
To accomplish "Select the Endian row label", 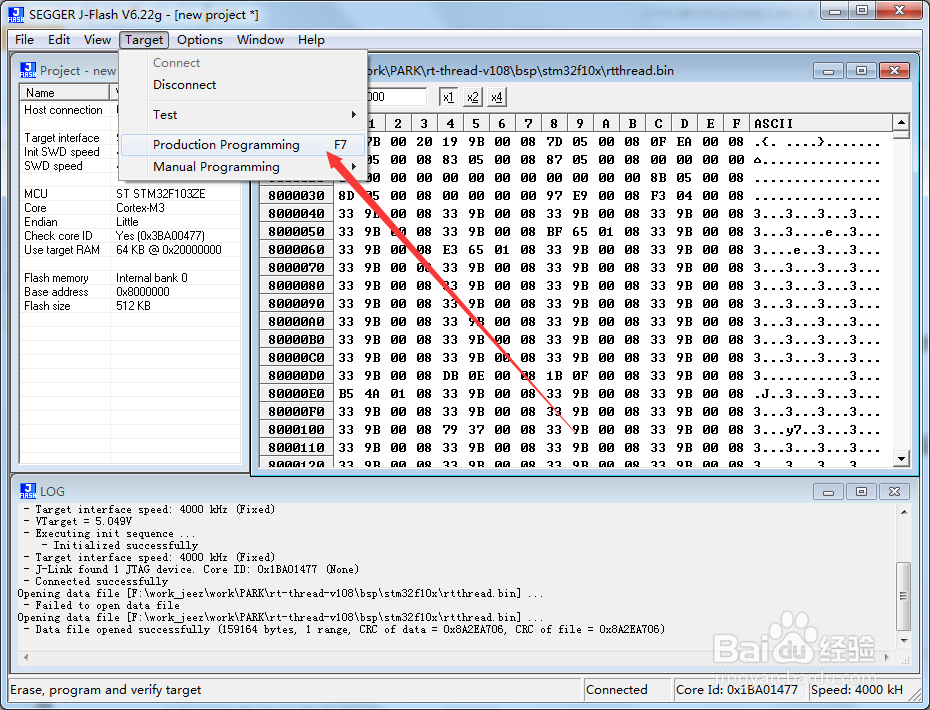I will pyautogui.click(x=41, y=222).
